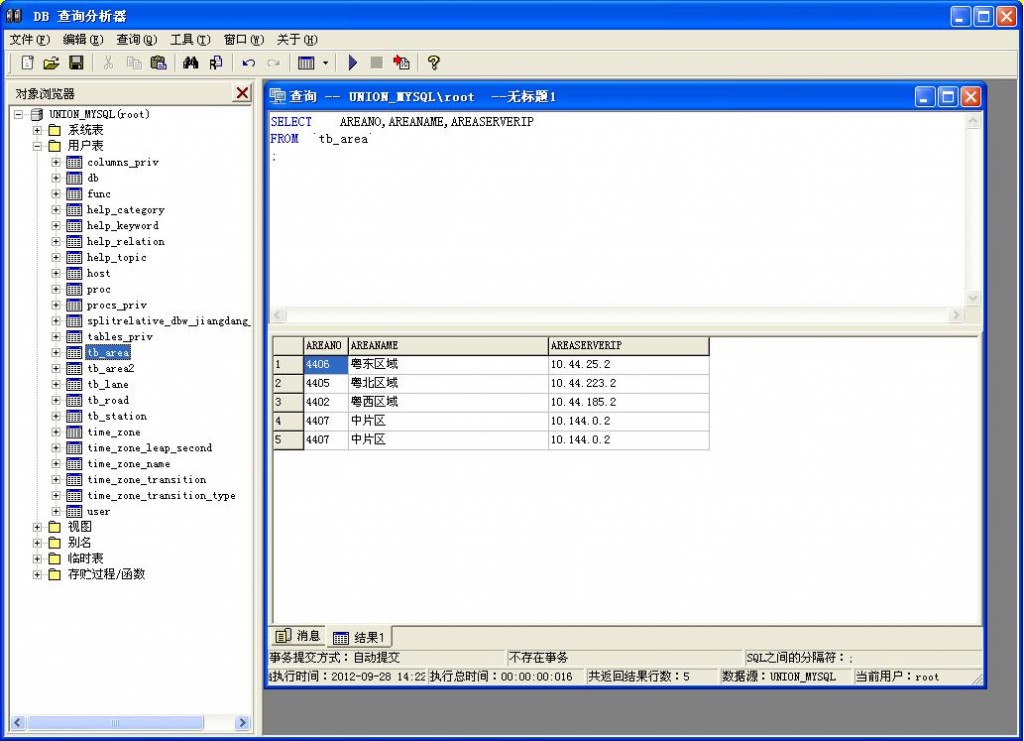Run the query with the Execute arrow
Screen dimensions: 1024x741
click(x=353, y=63)
